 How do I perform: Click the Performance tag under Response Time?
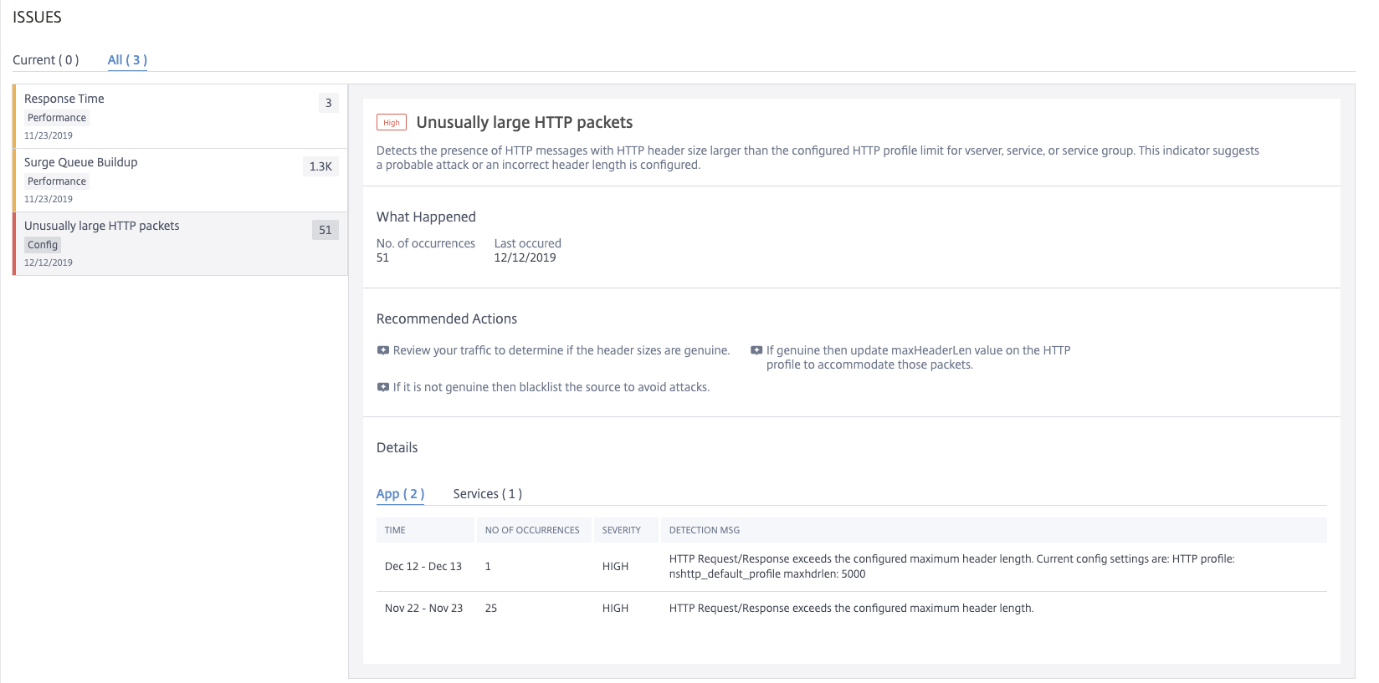click(x=57, y=118)
